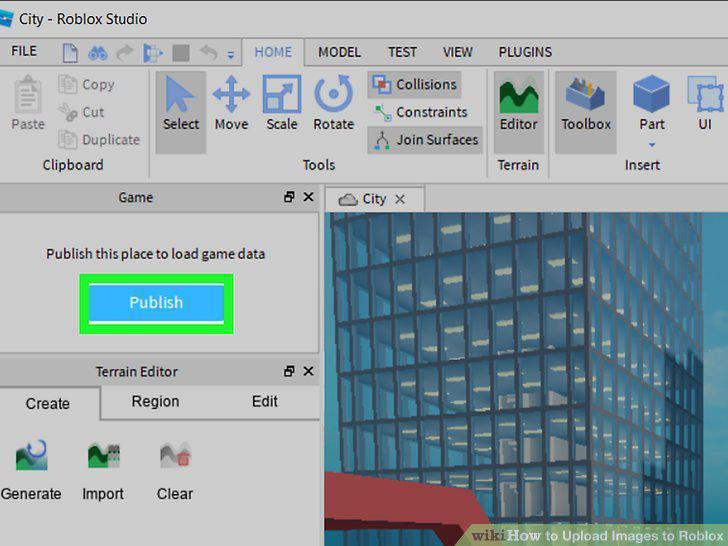This screenshot has height=546, width=728.
Task: Select the Create tab in Terrain Editor
Action: [x=48, y=403]
